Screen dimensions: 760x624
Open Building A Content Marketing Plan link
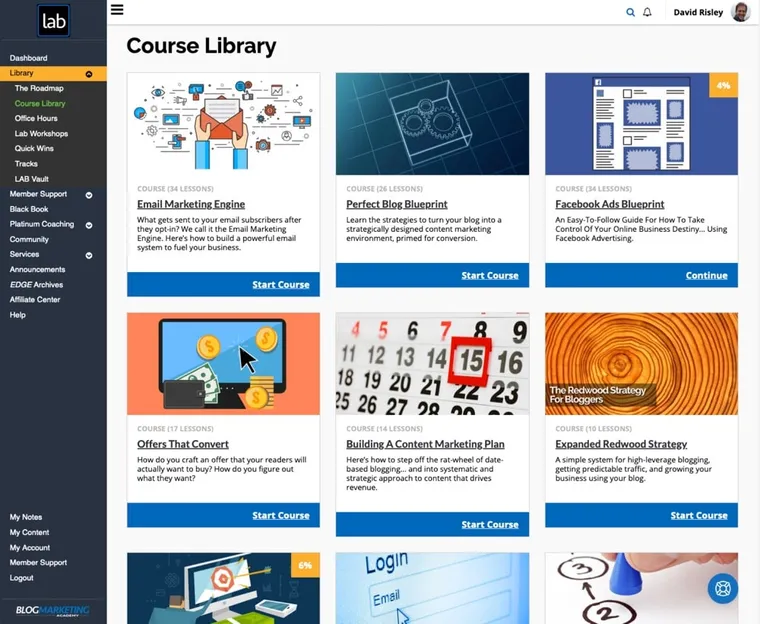click(426, 444)
